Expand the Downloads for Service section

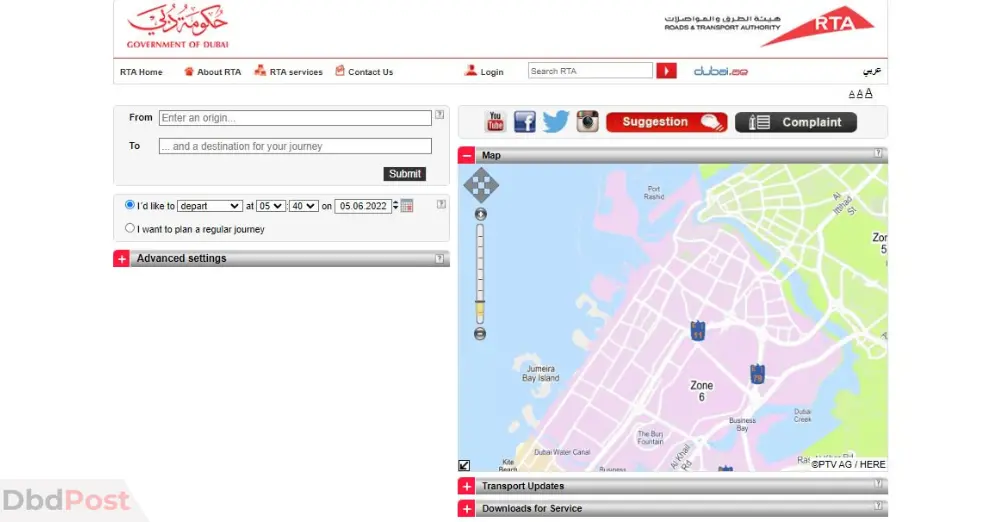466,509
